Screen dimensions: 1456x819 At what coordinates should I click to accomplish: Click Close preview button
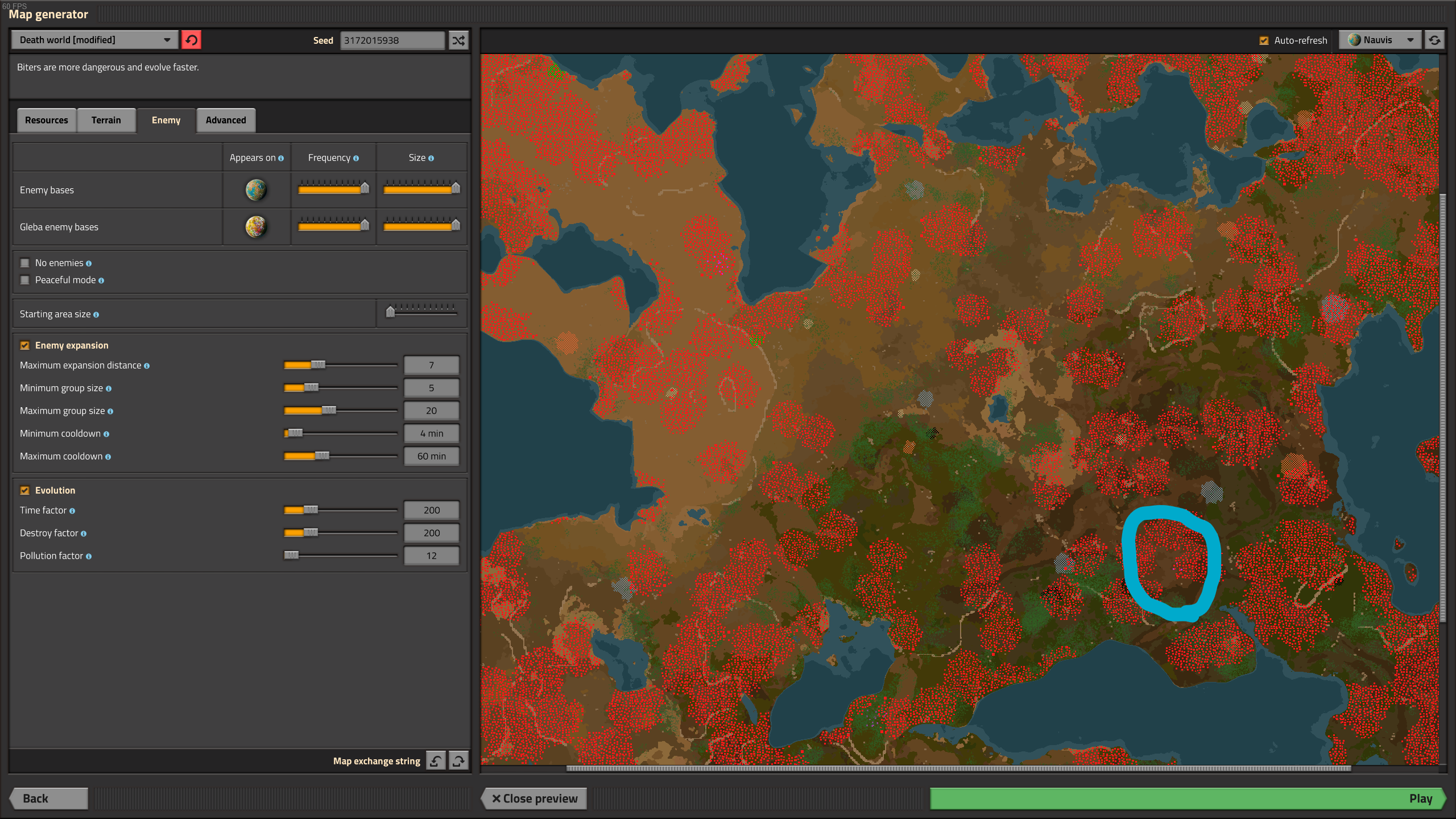pos(535,798)
